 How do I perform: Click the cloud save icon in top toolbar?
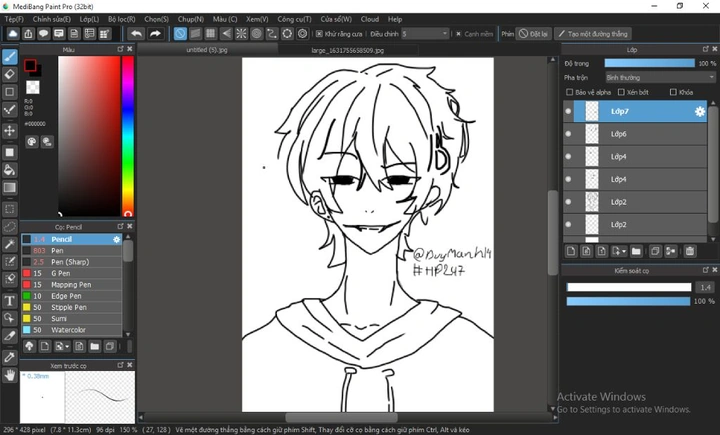(13, 34)
